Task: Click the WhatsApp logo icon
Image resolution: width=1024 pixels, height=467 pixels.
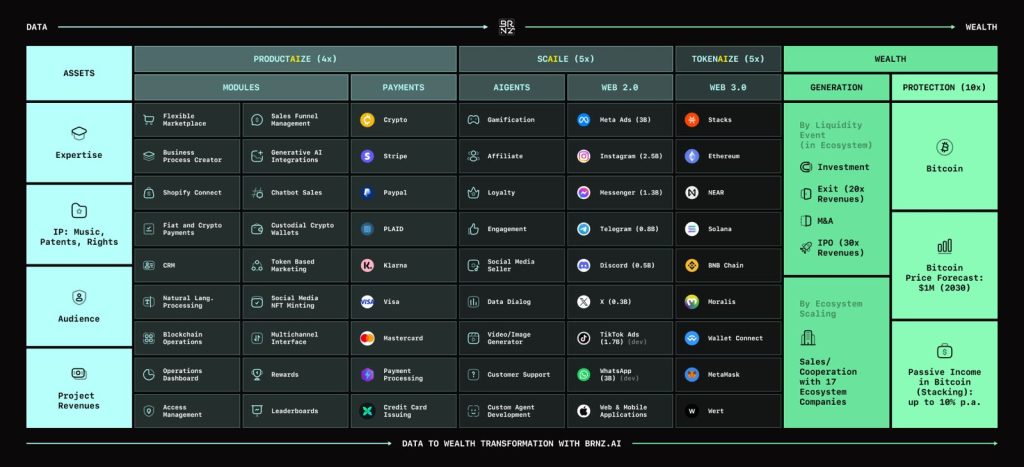Action: [584, 375]
